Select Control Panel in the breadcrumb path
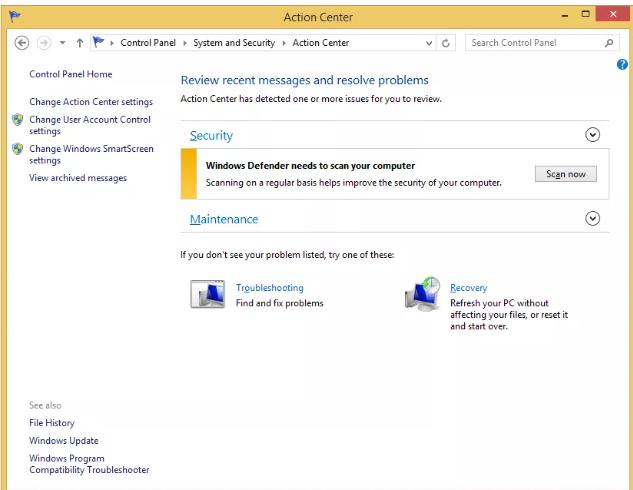 [x=148, y=43]
